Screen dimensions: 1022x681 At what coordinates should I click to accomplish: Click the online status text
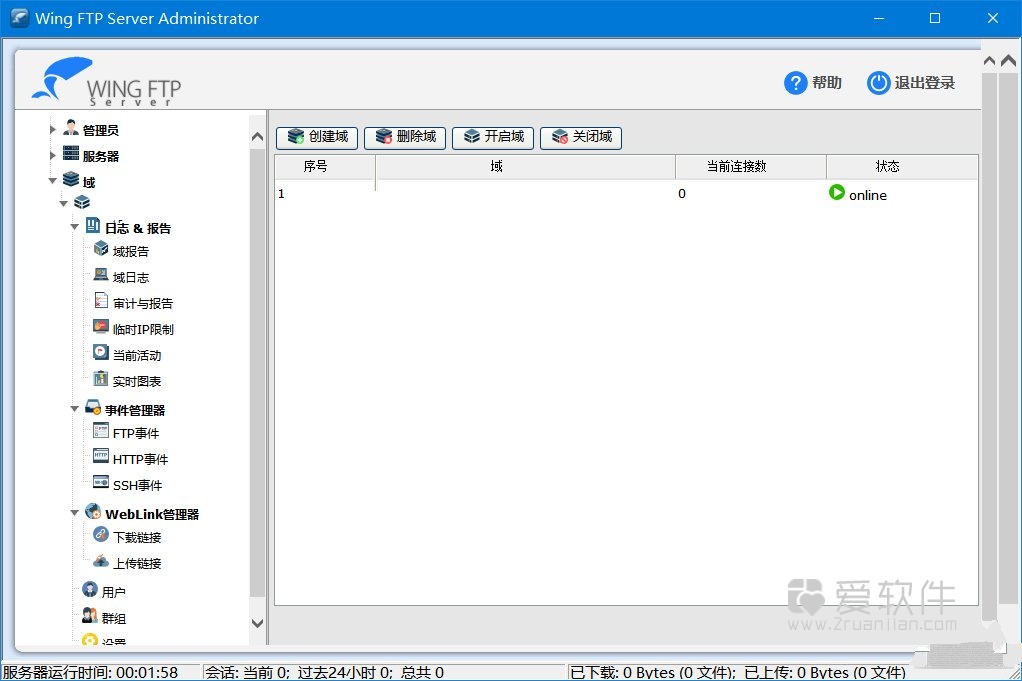click(868, 195)
